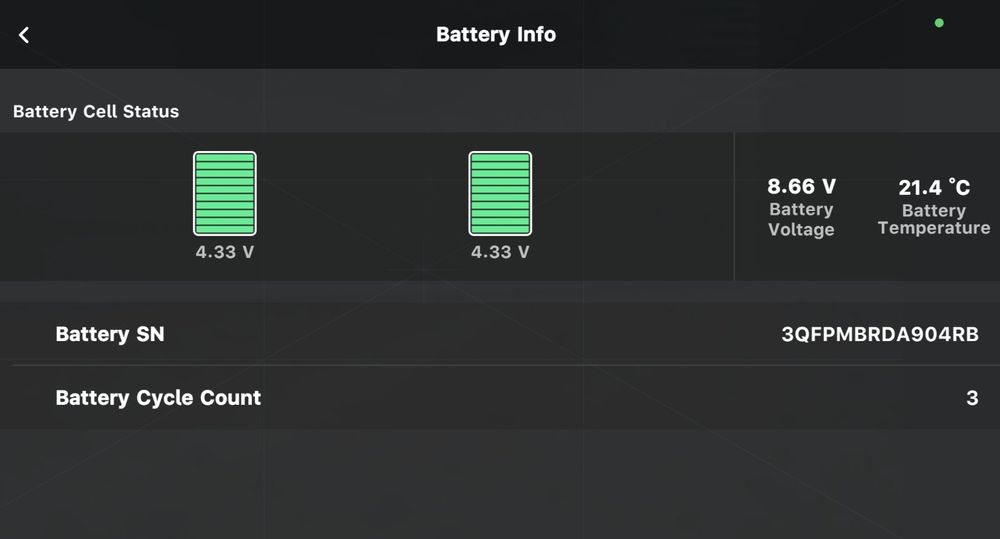Click the Battery Cycle Count label
Screen dimensions: 1000x539
(x=158, y=397)
